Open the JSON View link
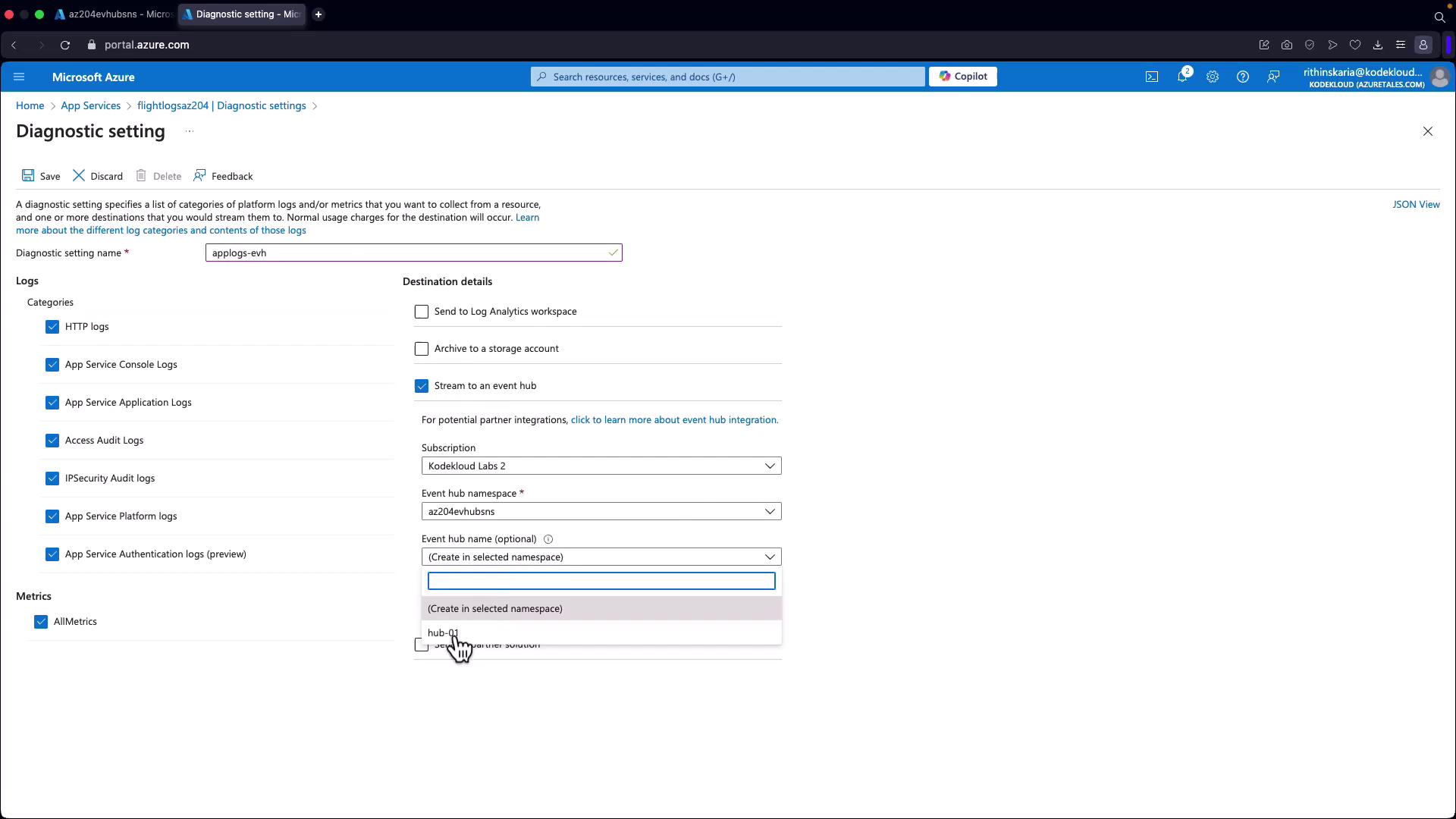 tap(1415, 205)
